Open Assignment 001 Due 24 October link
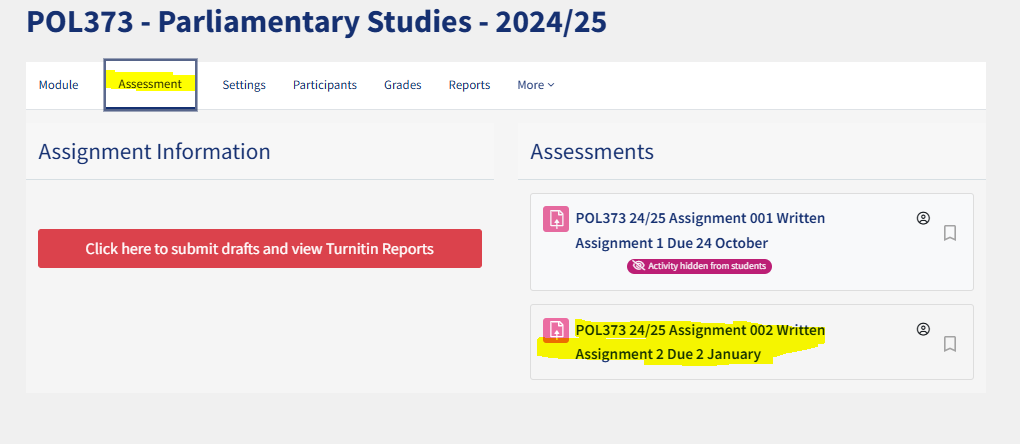1020x444 pixels. click(700, 231)
